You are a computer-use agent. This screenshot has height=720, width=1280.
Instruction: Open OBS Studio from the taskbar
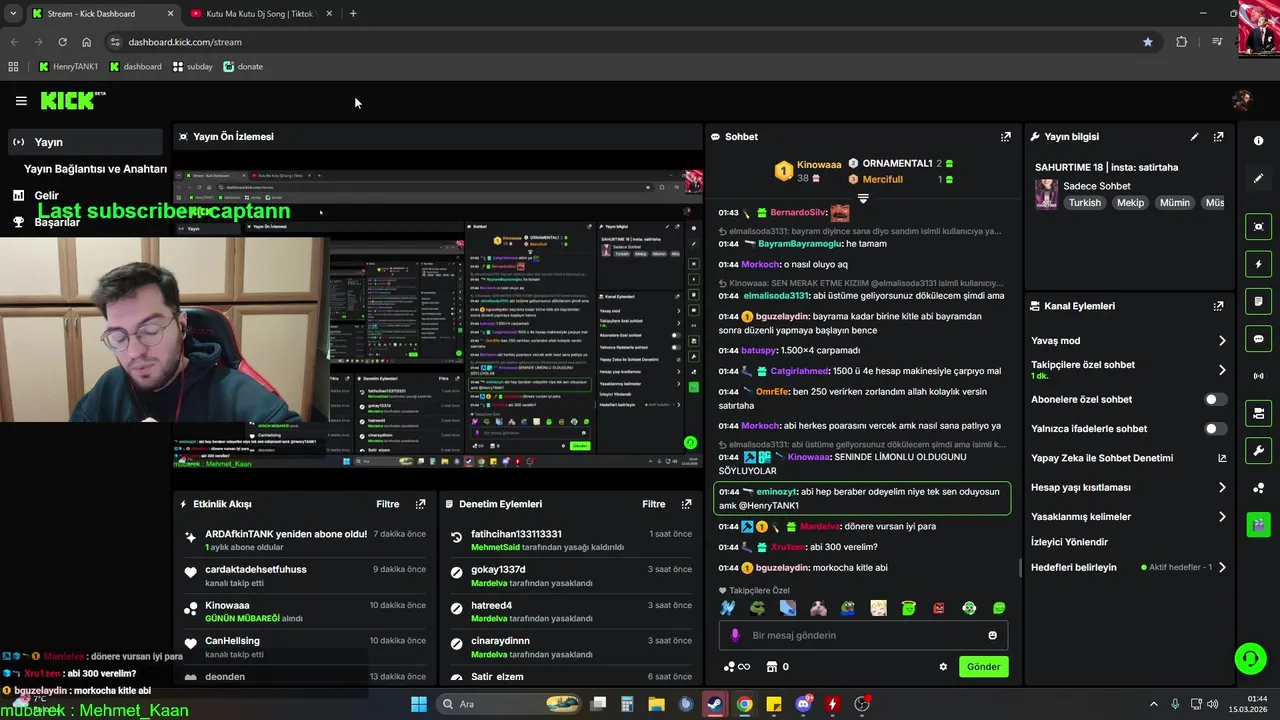click(x=862, y=704)
